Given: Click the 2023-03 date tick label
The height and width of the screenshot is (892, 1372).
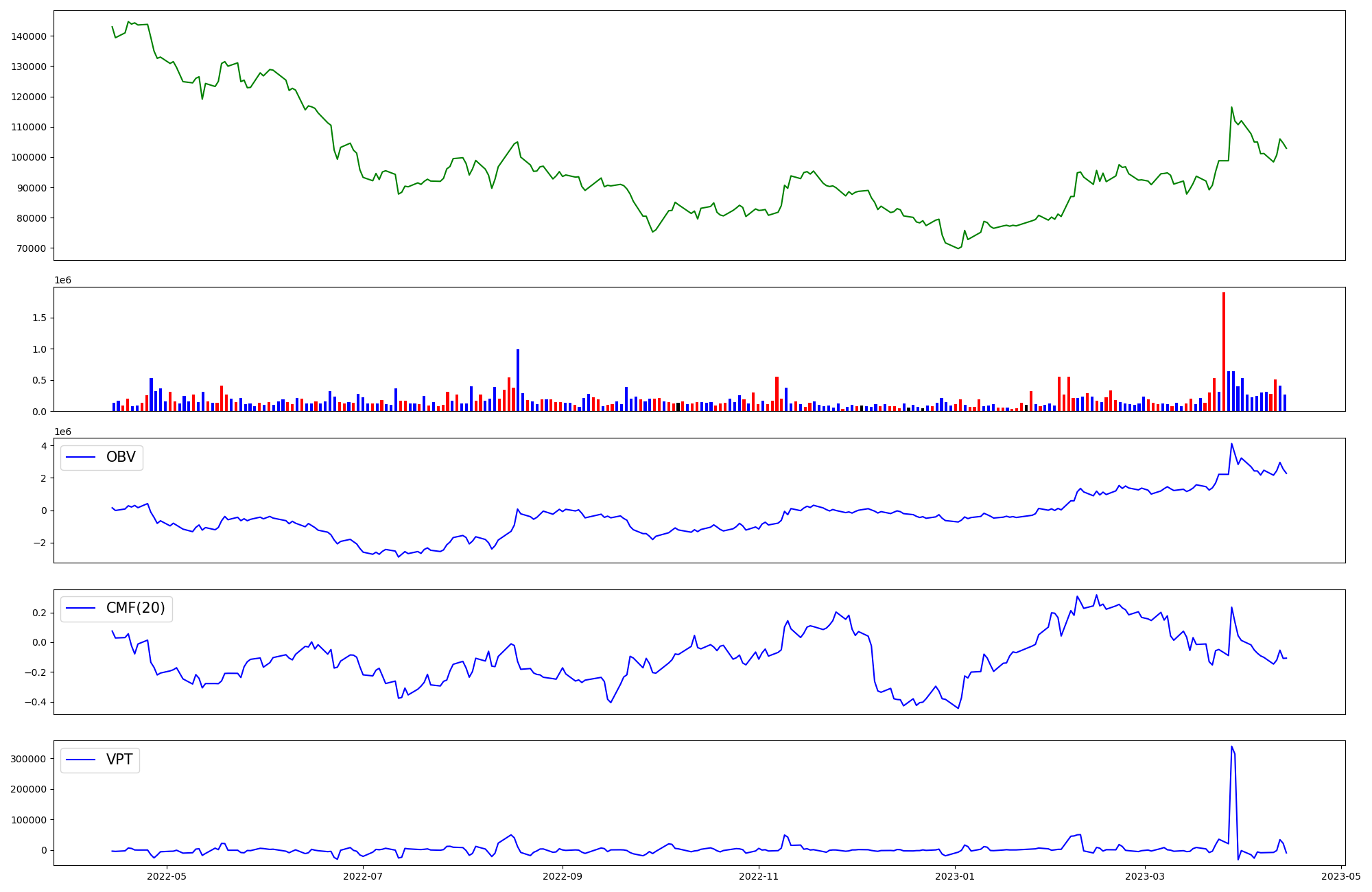Looking at the screenshot, I should pyautogui.click(x=1145, y=876).
